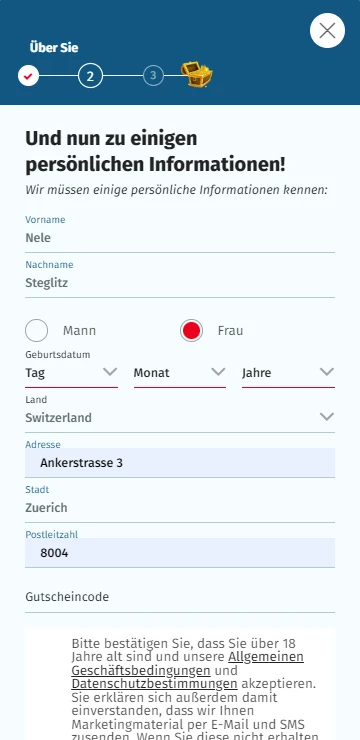Open the Monat birthday dropdown

pyautogui.click(x=180, y=373)
